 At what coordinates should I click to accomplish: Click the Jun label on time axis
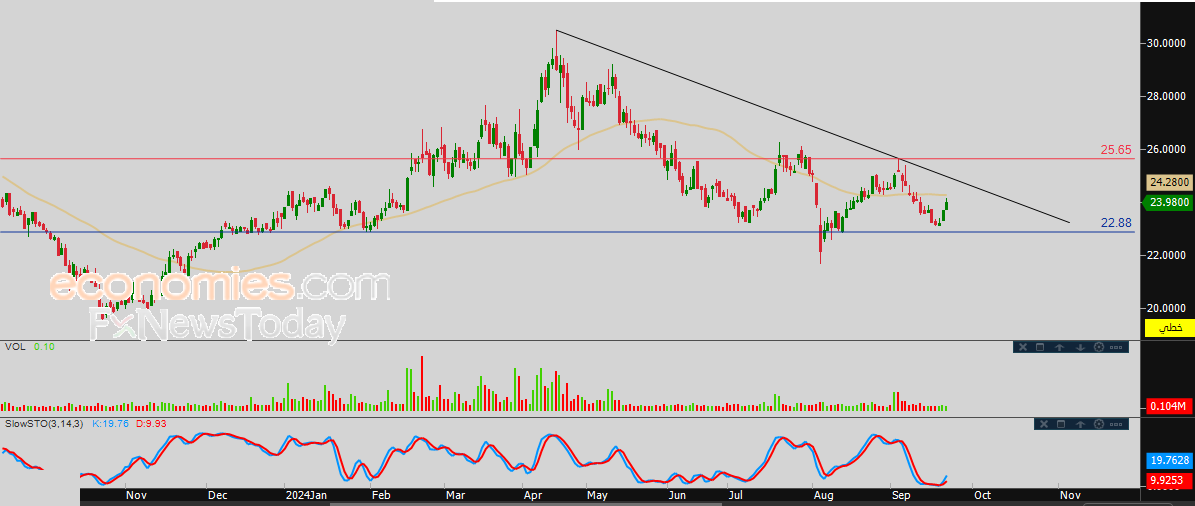click(x=676, y=495)
